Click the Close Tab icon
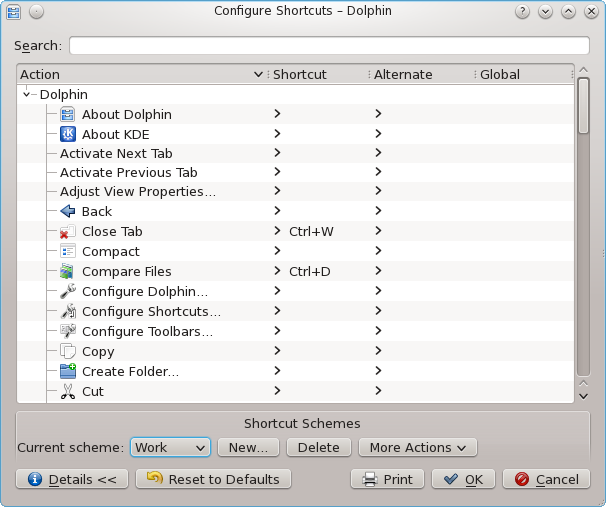 pyautogui.click(x=68, y=231)
